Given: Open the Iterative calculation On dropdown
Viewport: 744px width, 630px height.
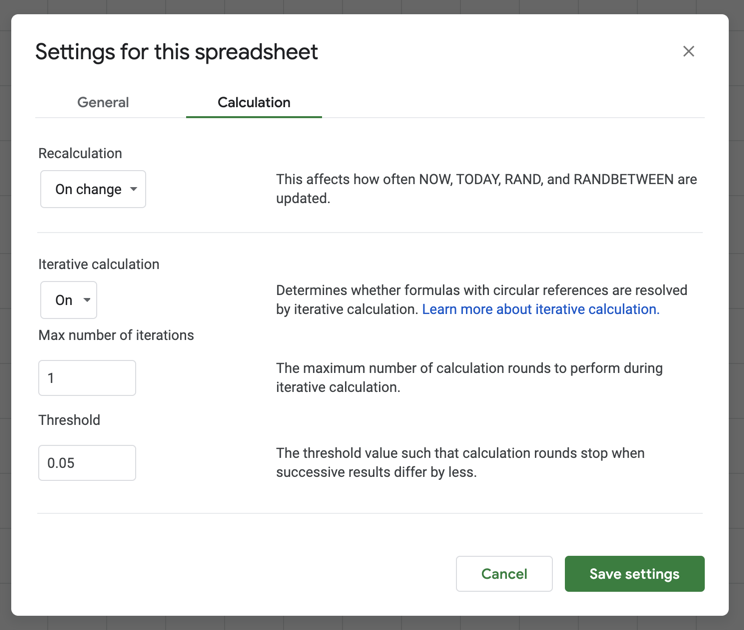Looking at the screenshot, I should [69, 300].
